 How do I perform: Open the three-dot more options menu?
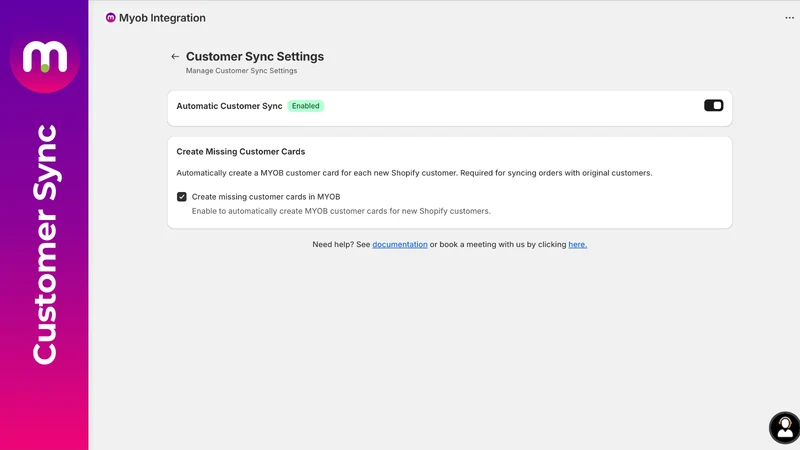click(789, 18)
